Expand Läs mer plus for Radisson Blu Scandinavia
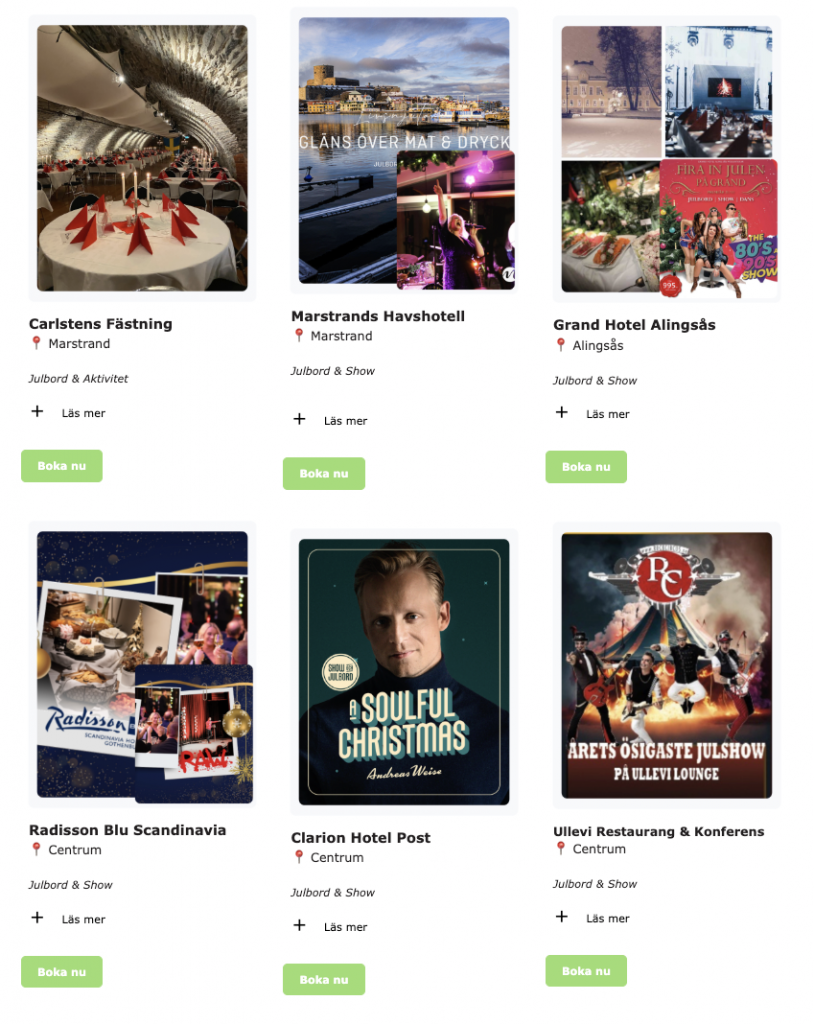Viewport: 814px width, 1024px height. click(37, 918)
